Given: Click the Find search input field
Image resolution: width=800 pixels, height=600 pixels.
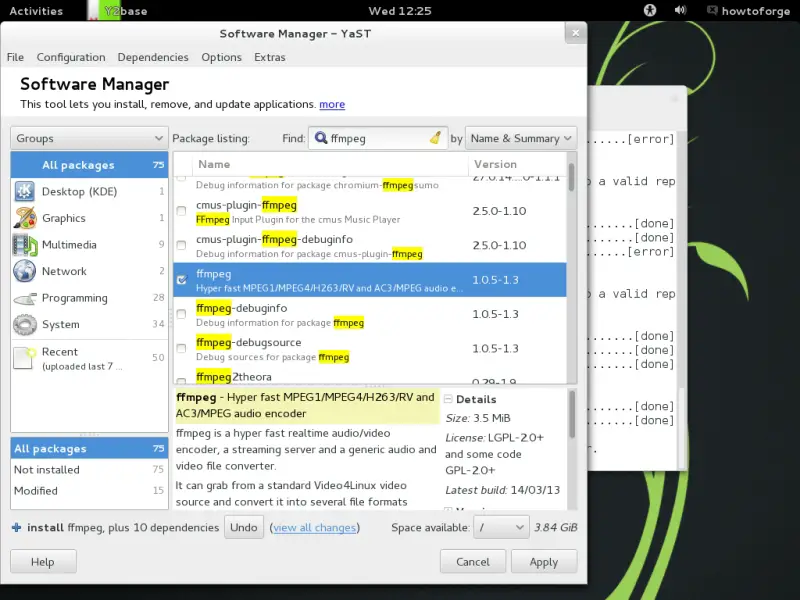Looking at the screenshot, I should [x=378, y=138].
